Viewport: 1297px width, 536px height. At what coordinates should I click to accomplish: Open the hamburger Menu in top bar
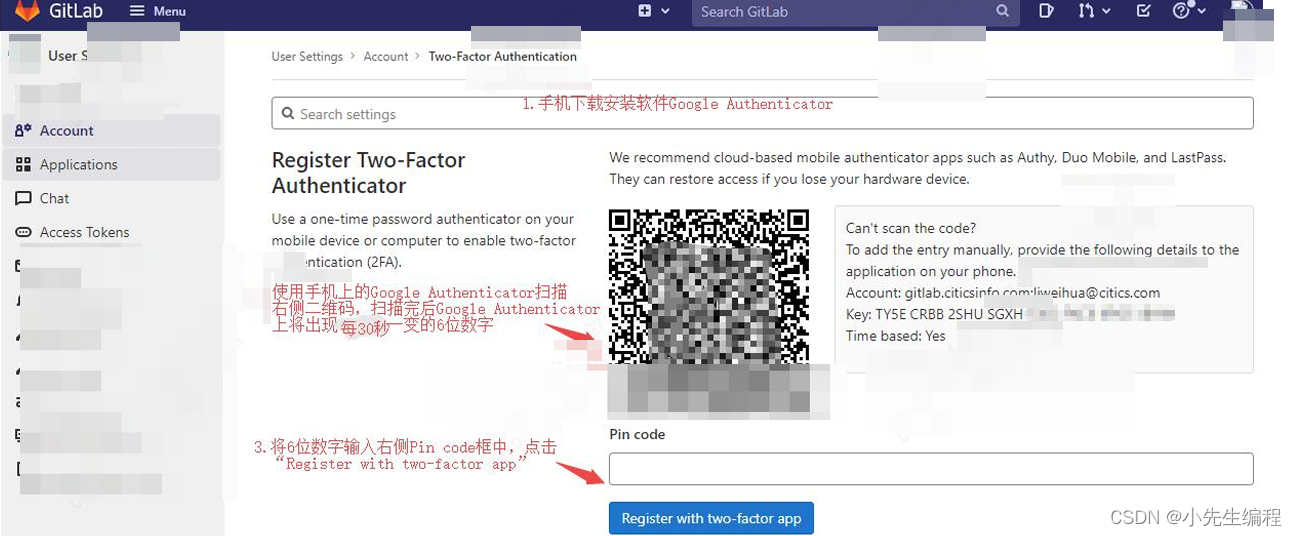(158, 11)
